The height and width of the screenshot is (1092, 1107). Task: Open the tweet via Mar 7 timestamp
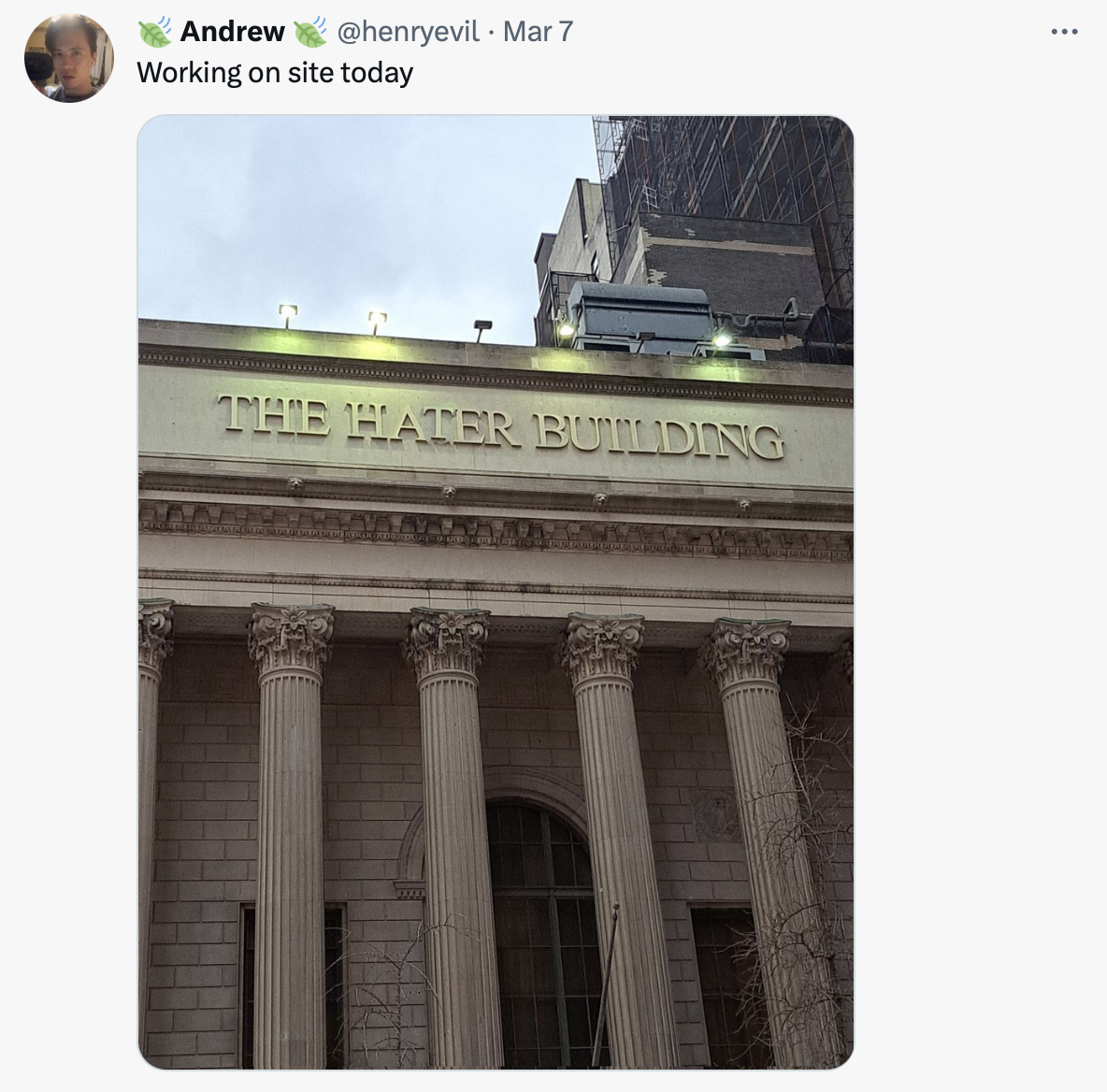(x=538, y=32)
